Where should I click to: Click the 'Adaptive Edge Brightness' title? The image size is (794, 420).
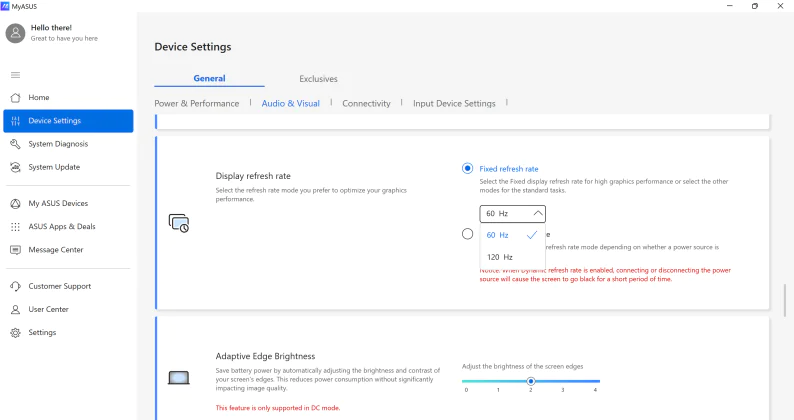point(265,356)
